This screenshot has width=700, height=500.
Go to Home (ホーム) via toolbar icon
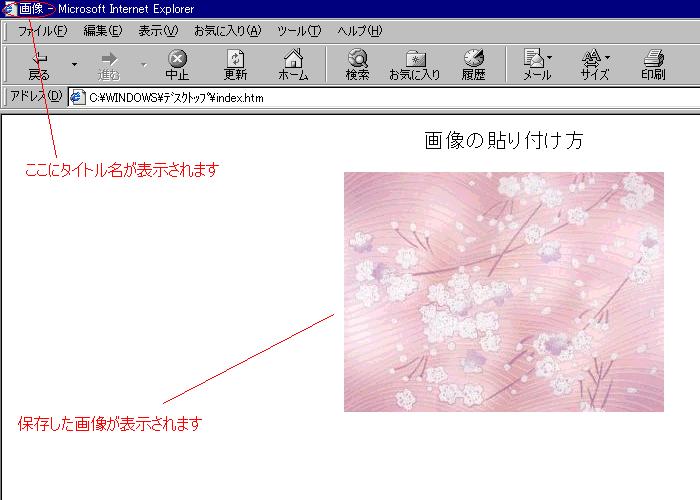[x=293, y=65]
